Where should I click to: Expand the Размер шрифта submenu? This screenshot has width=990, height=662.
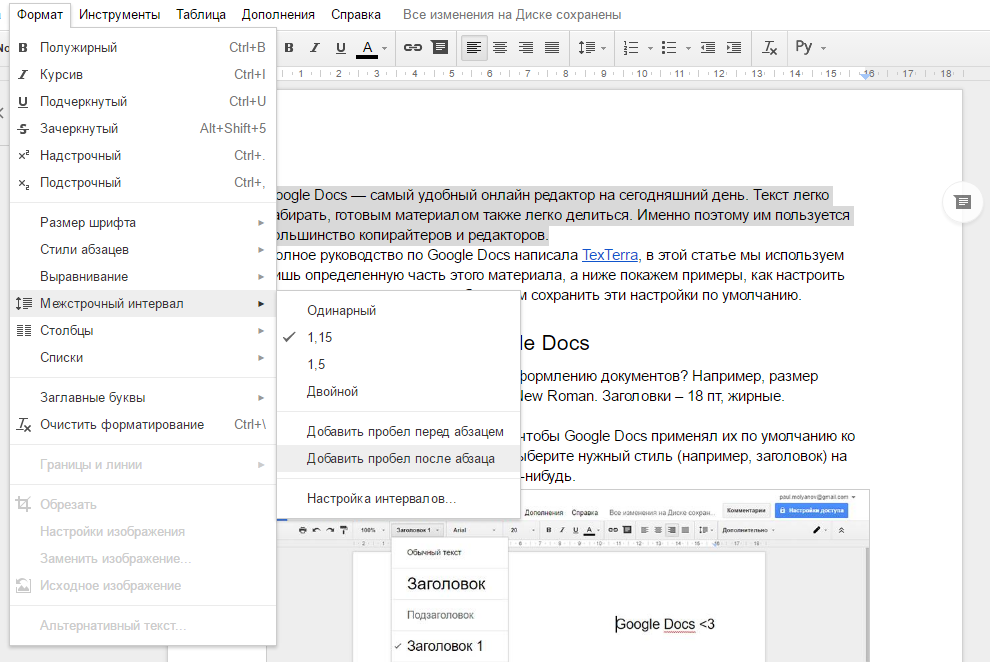[x=88, y=223]
